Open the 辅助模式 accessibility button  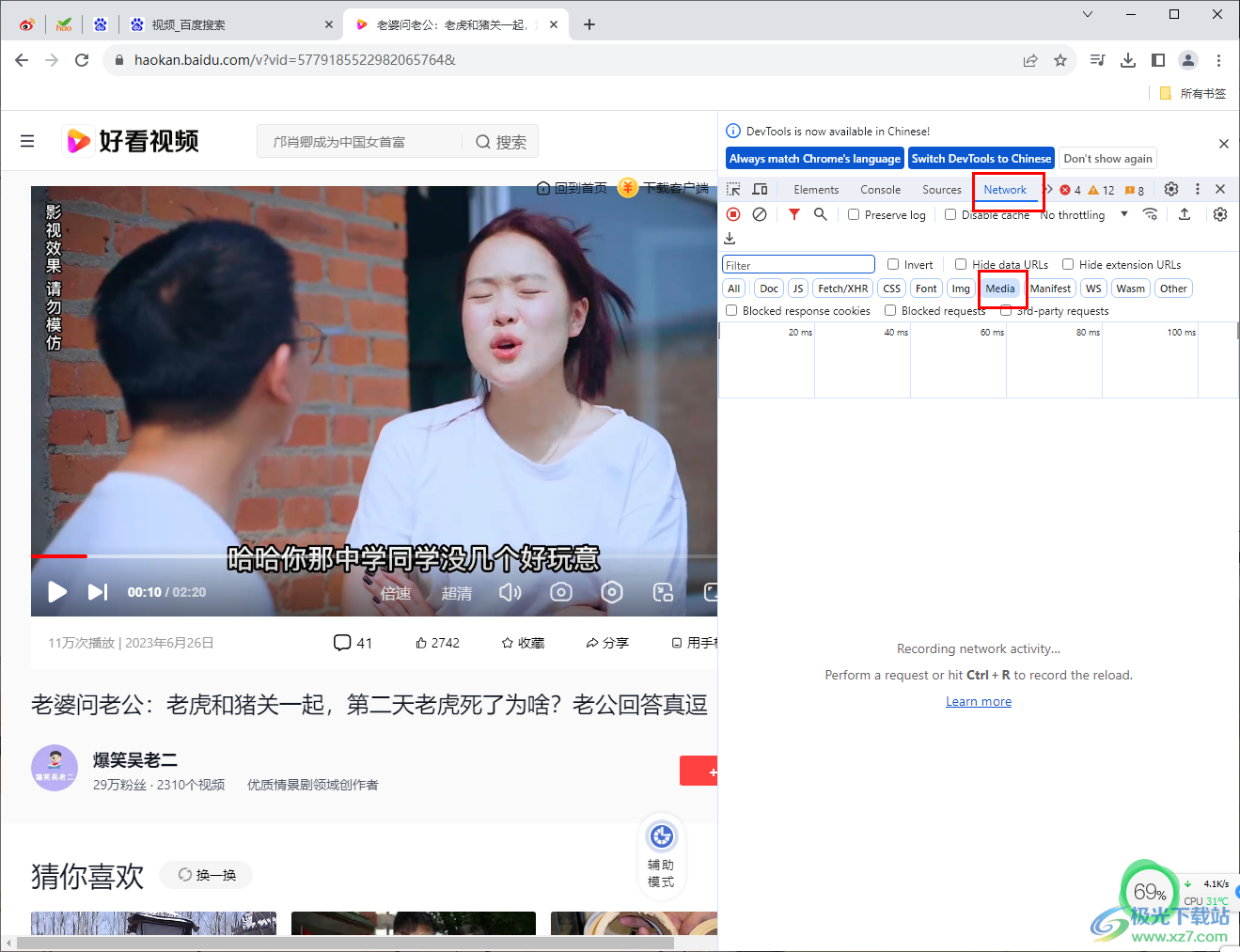pos(661,855)
